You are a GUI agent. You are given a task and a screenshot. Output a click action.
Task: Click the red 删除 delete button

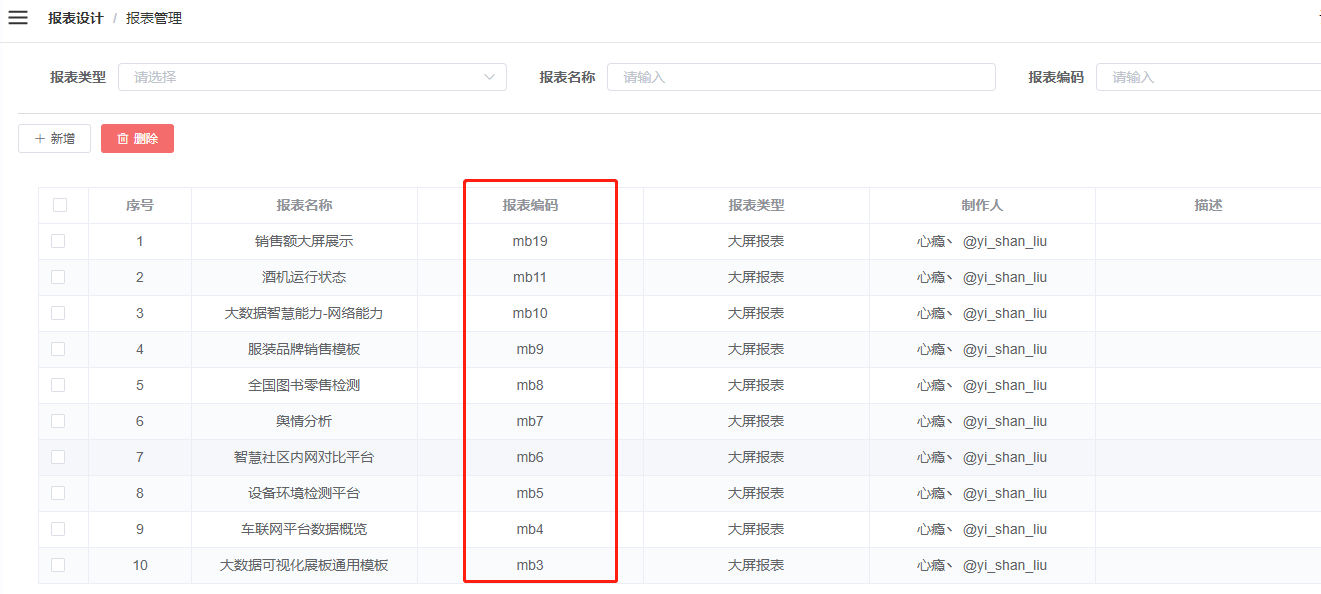[x=137, y=139]
